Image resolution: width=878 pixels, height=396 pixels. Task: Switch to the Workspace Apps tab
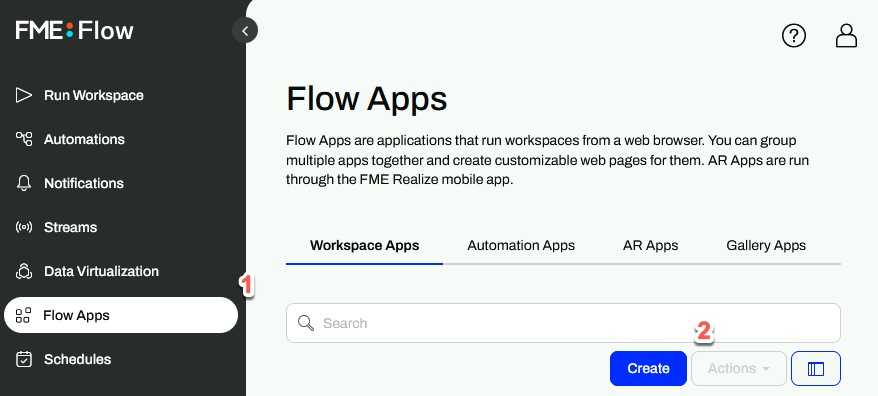pyautogui.click(x=365, y=245)
